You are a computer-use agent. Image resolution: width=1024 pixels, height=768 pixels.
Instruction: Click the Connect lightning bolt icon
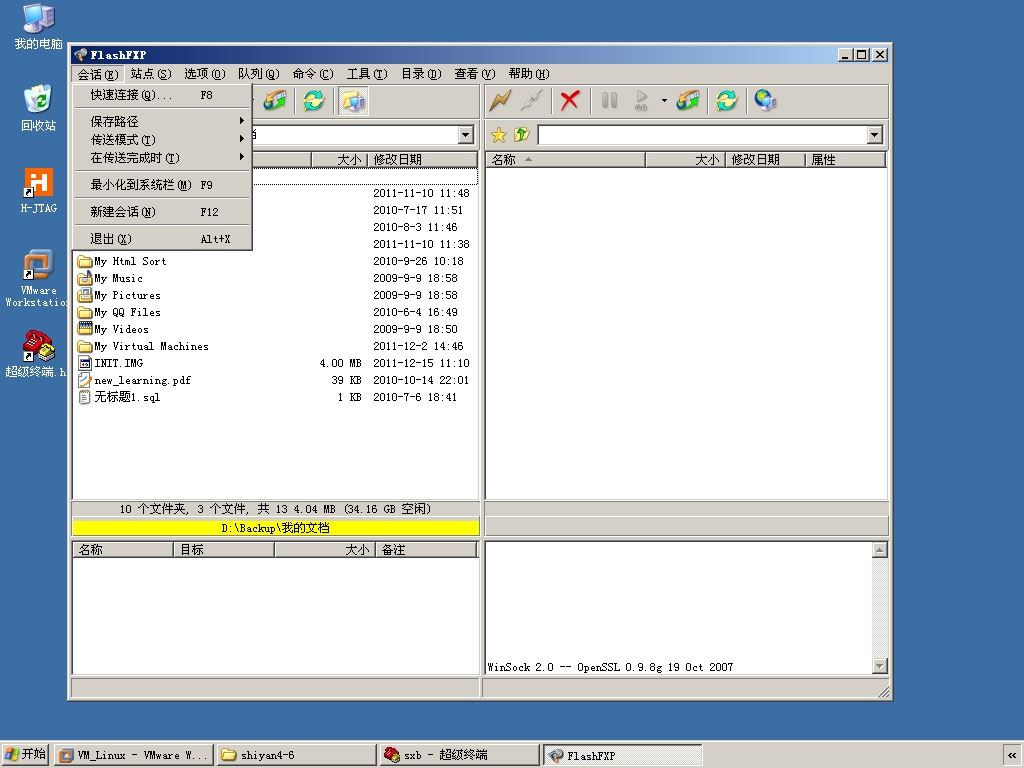[x=500, y=101]
